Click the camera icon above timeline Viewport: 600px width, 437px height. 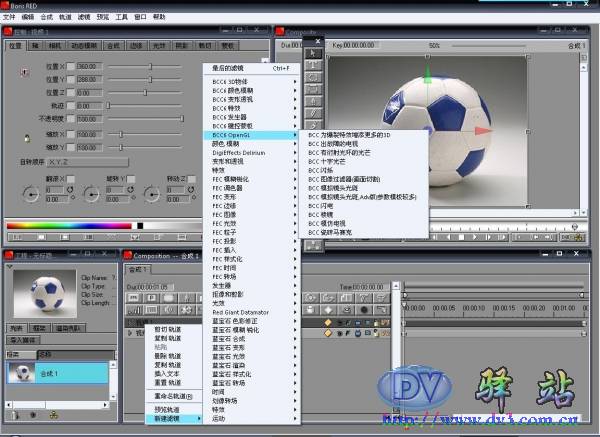point(310,298)
